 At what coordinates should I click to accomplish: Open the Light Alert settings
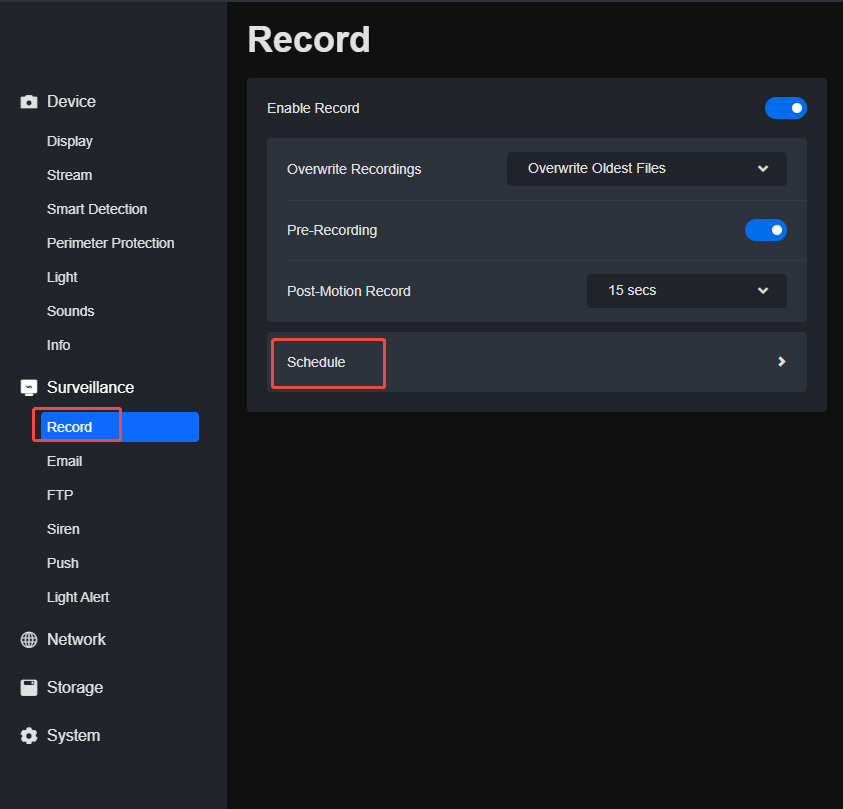pyautogui.click(x=78, y=597)
